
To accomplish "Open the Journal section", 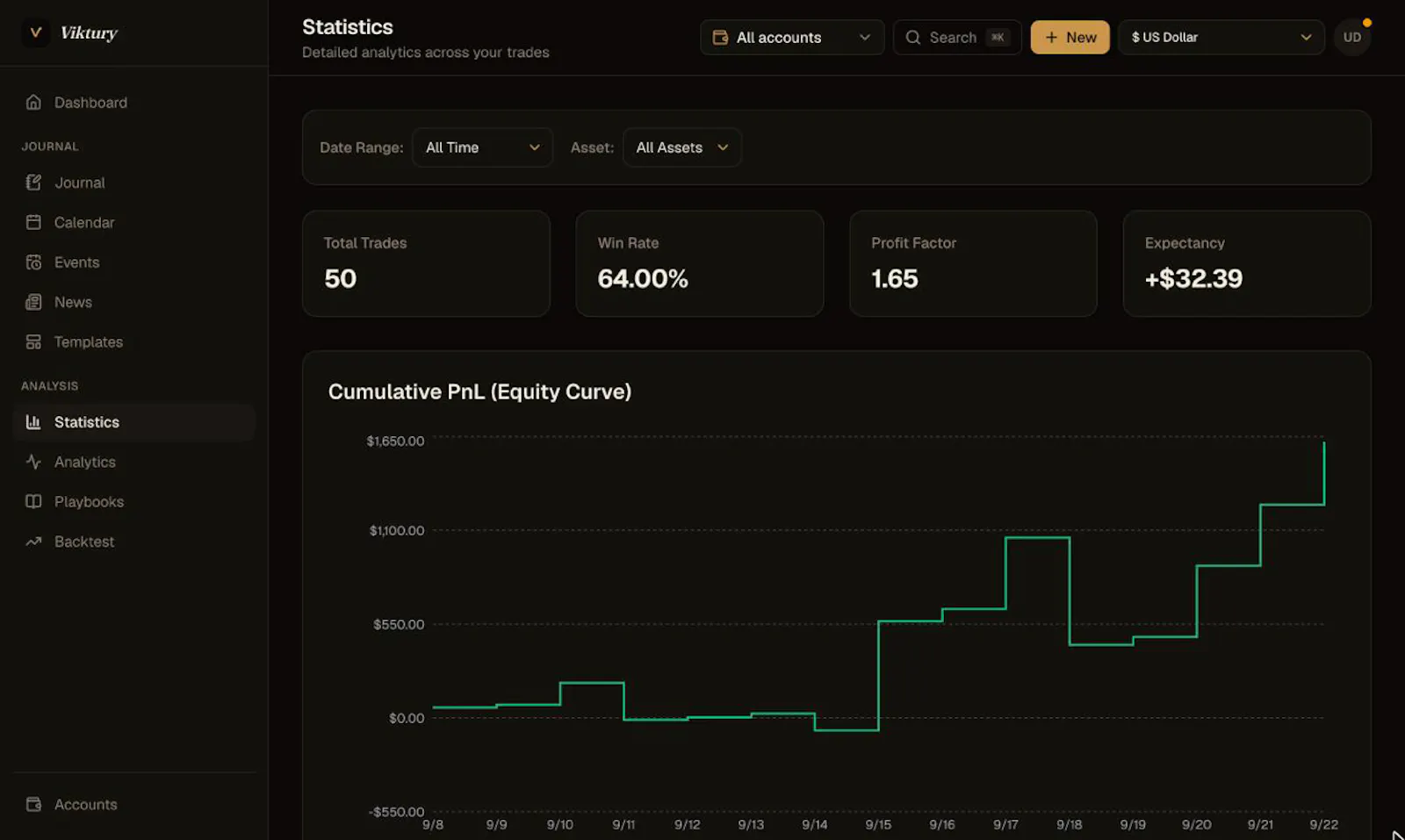I will coord(134,183).
